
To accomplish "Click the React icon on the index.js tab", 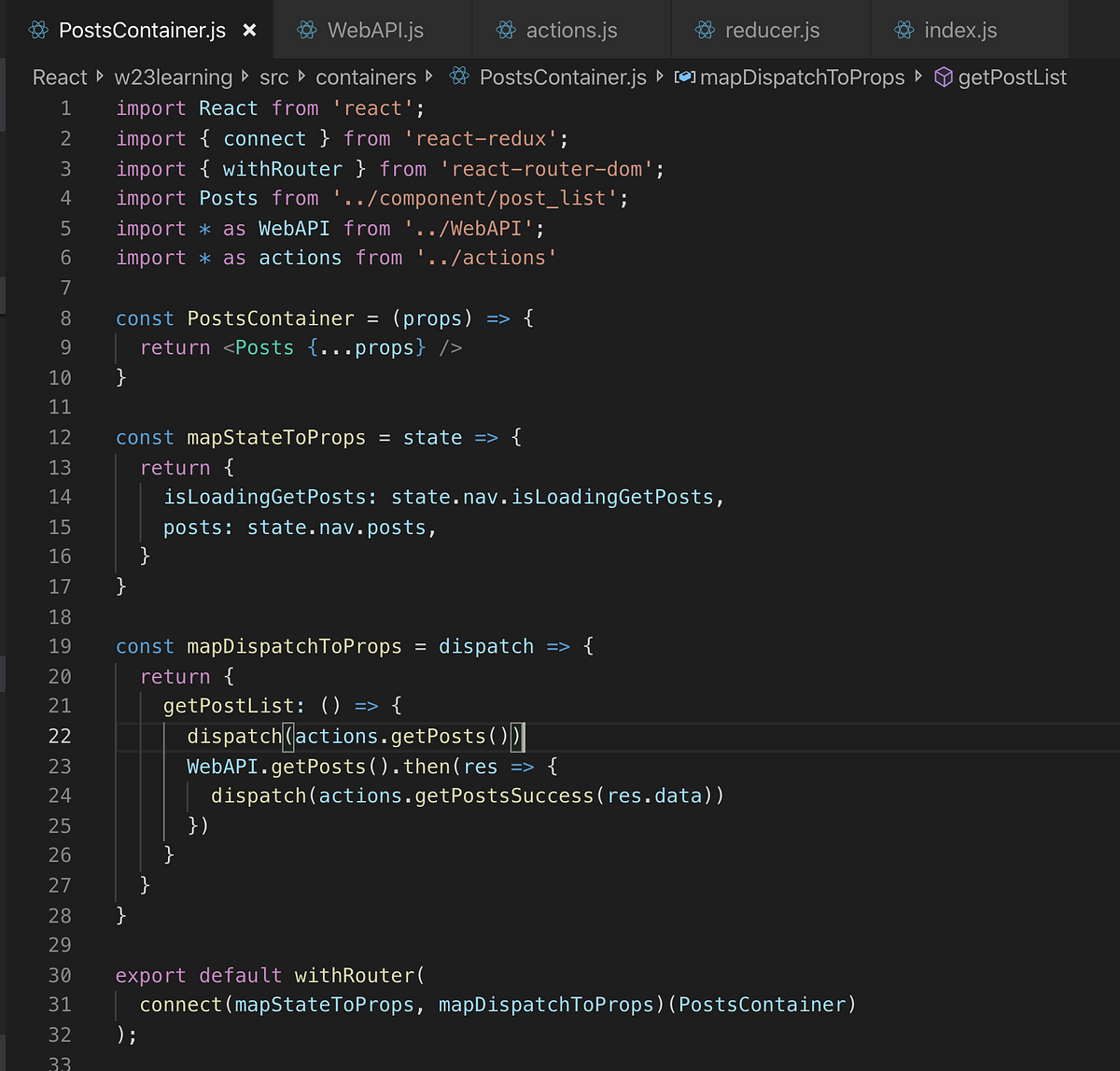I will [x=903, y=29].
